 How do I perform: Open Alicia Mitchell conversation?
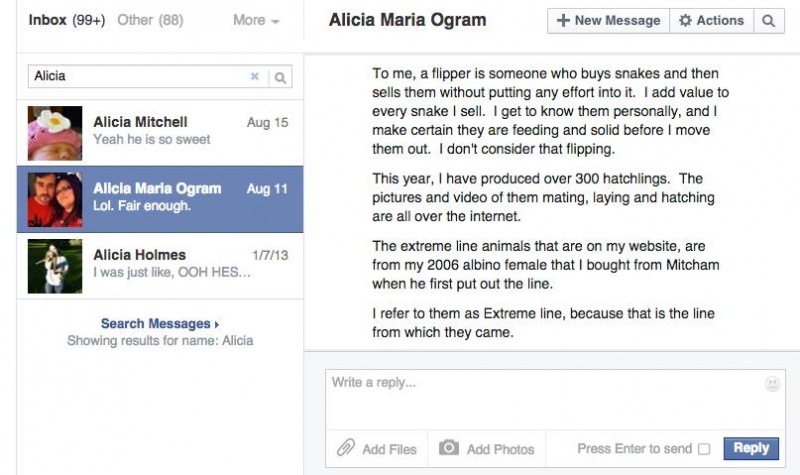[x=160, y=133]
